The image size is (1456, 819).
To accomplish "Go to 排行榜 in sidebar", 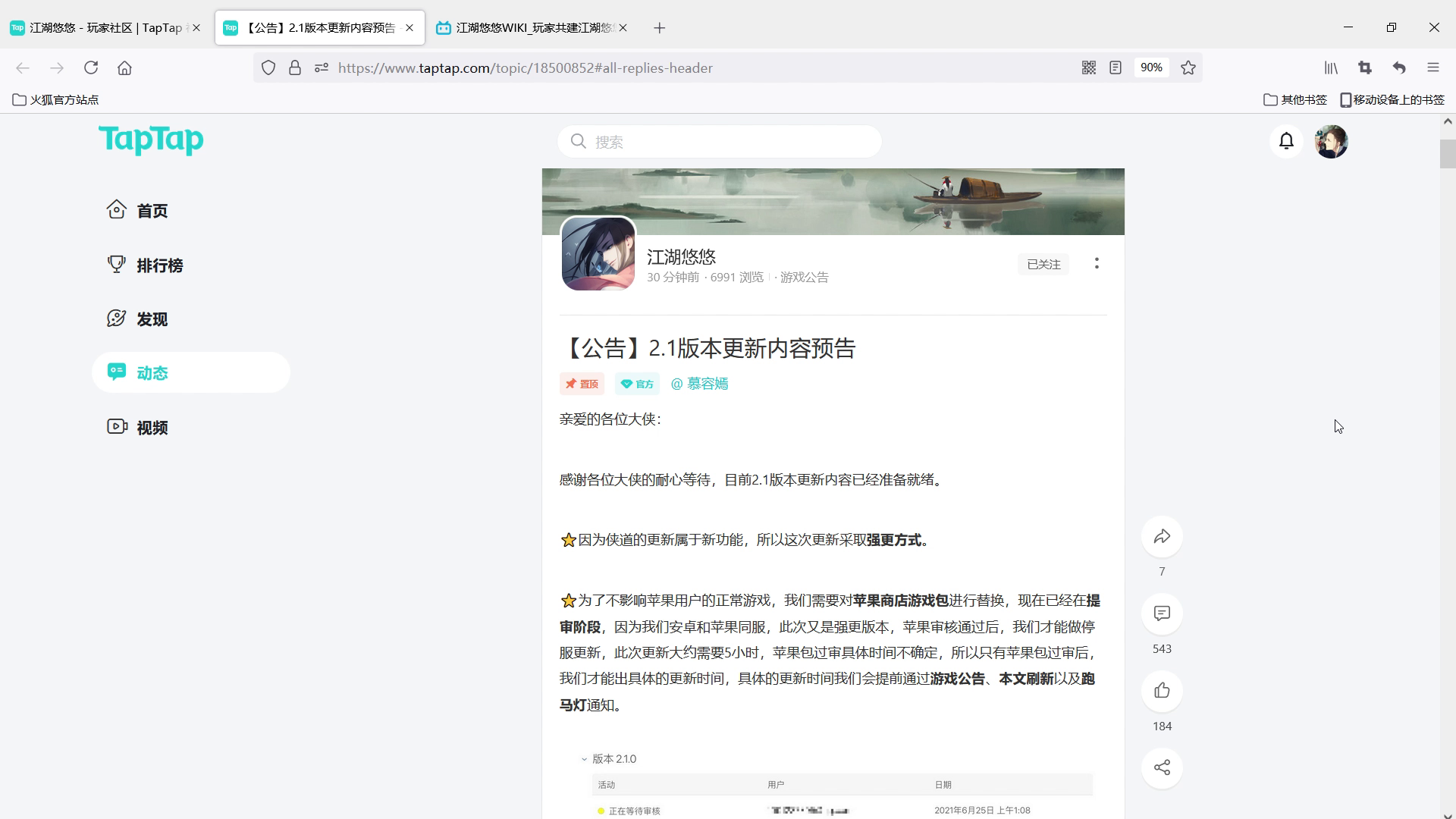I will [159, 265].
